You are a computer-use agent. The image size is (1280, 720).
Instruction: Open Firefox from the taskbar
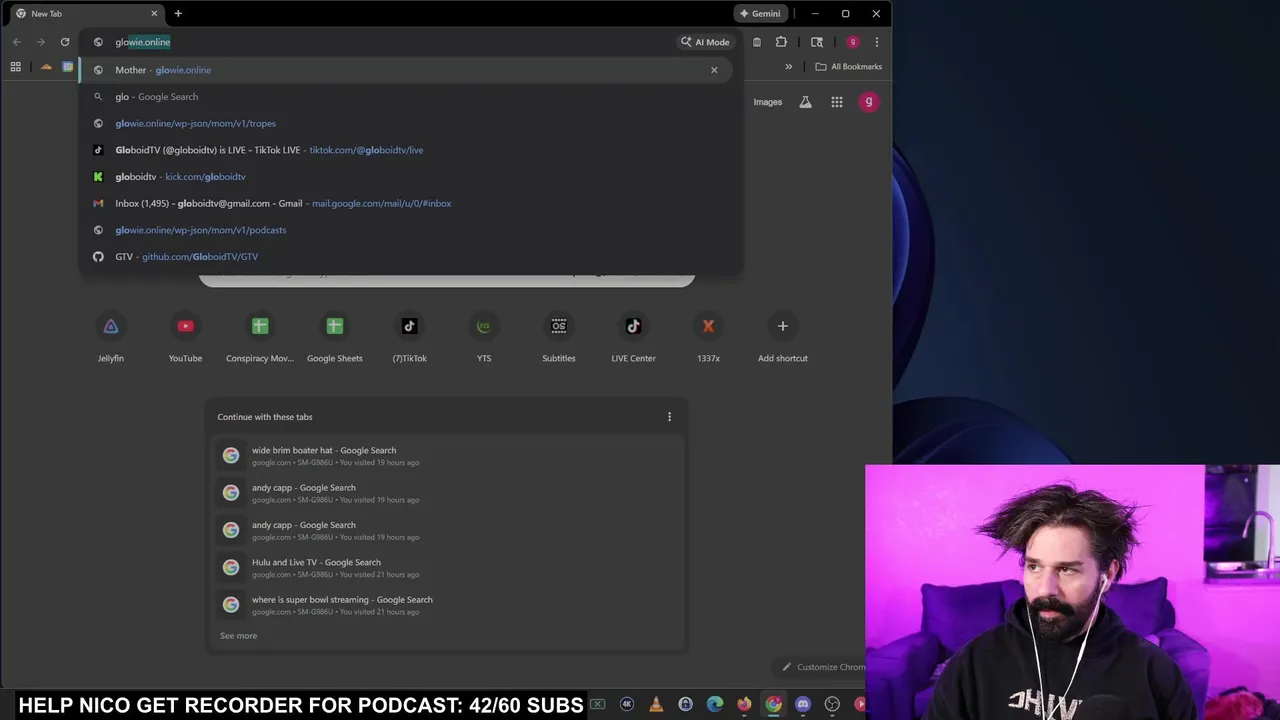744,704
